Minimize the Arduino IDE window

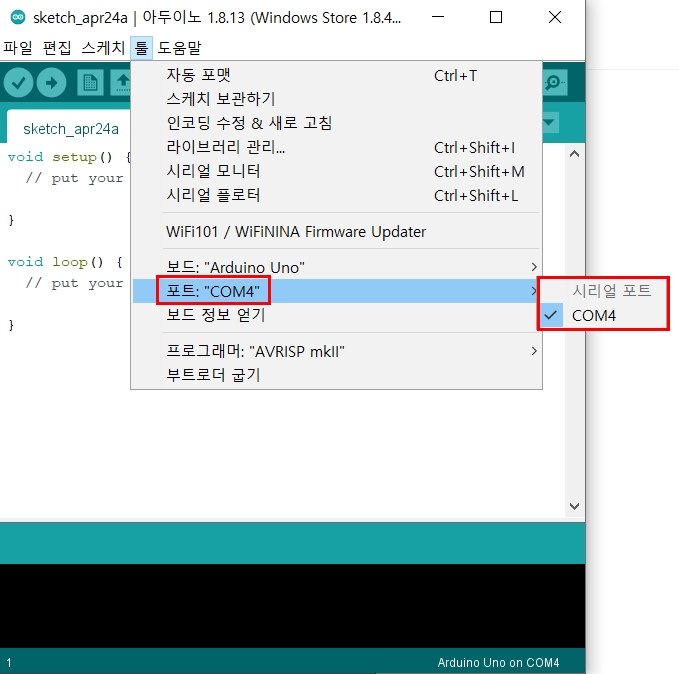[x=438, y=17]
